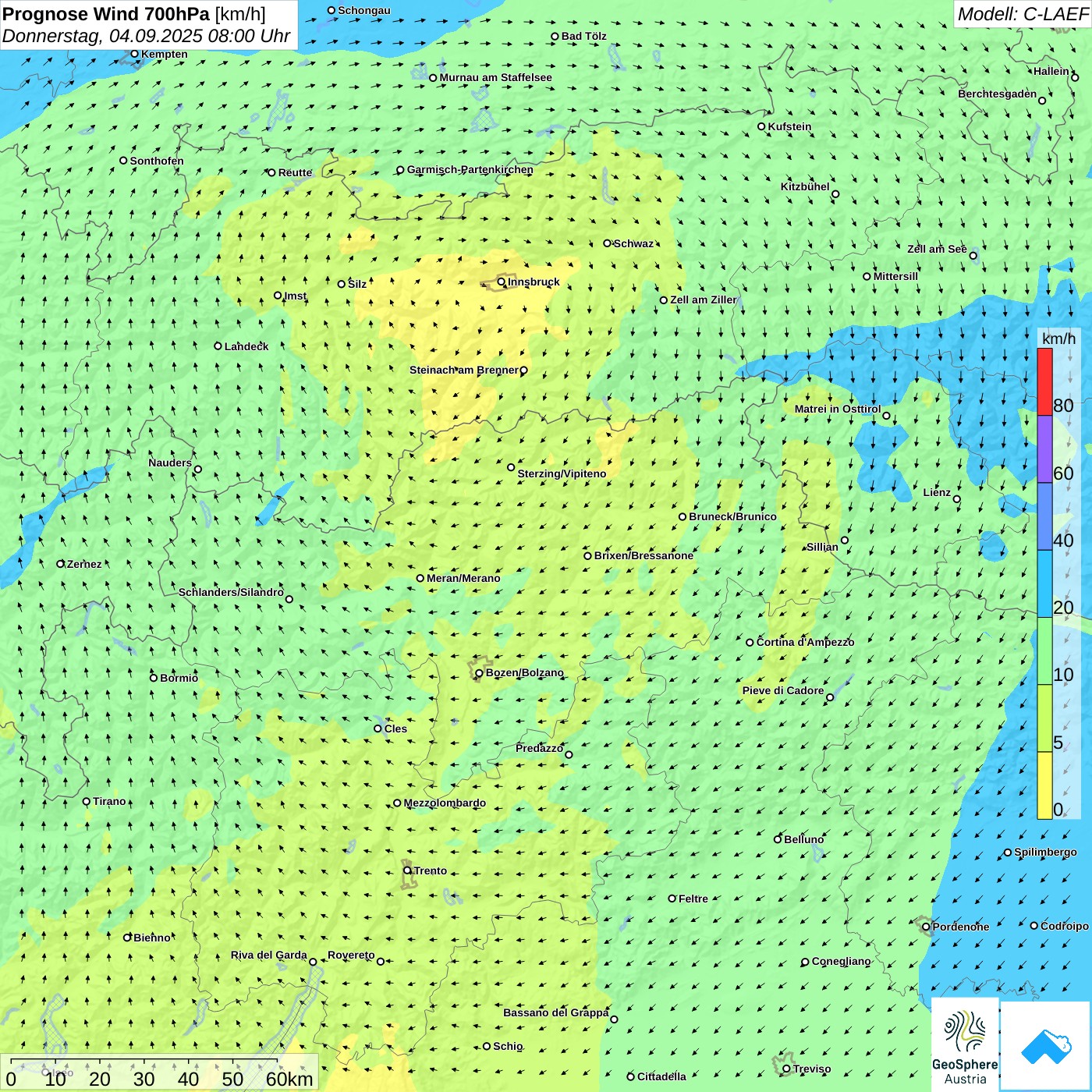1092x1092 pixels.
Task: Click the red 80+ km/h legend color
Action: coord(1044,381)
